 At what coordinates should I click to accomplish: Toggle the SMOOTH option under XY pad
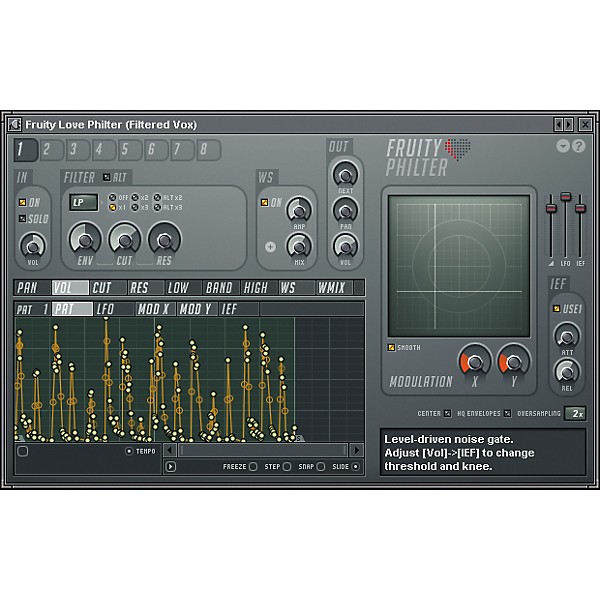click(x=391, y=347)
